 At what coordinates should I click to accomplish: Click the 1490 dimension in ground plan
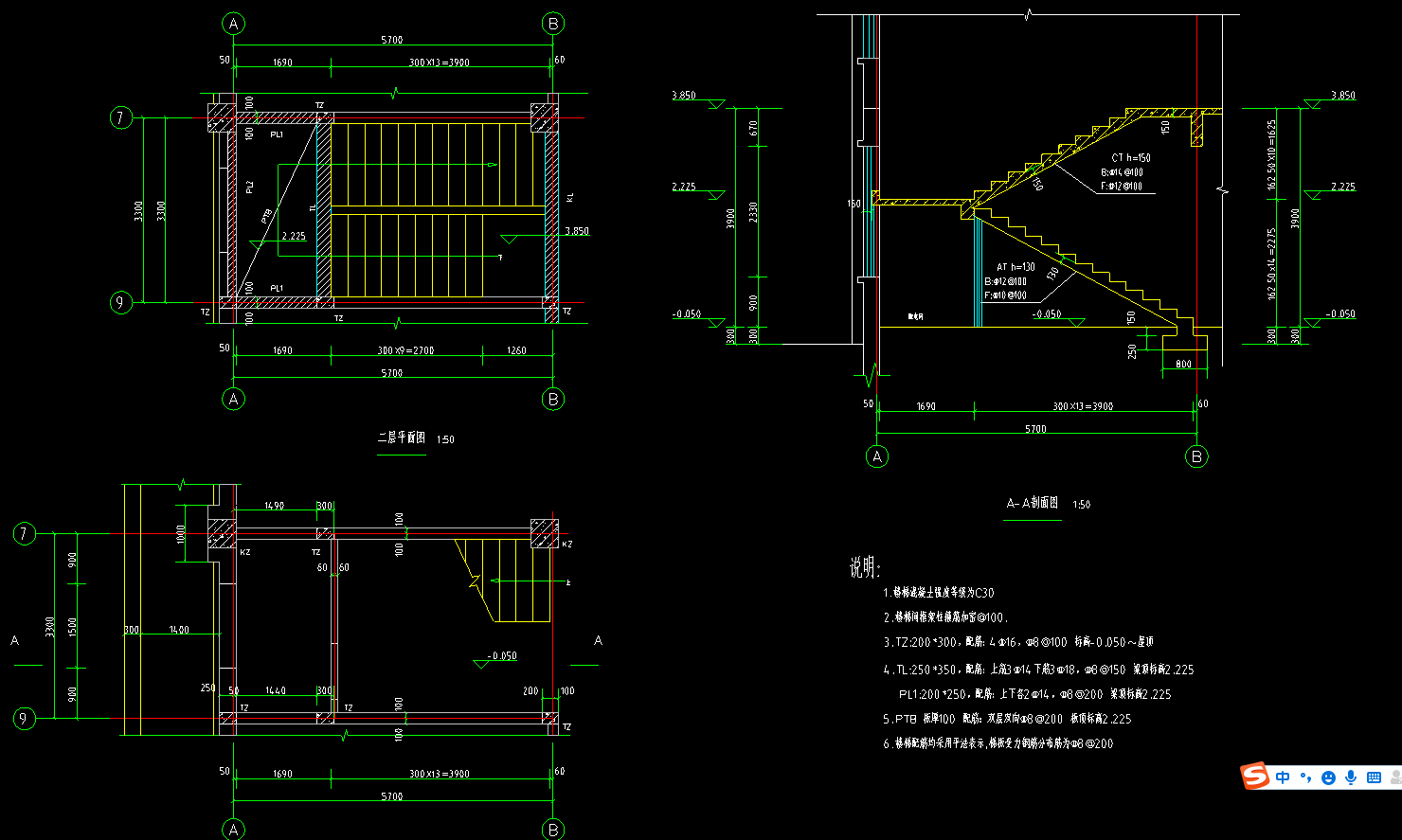(x=274, y=506)
